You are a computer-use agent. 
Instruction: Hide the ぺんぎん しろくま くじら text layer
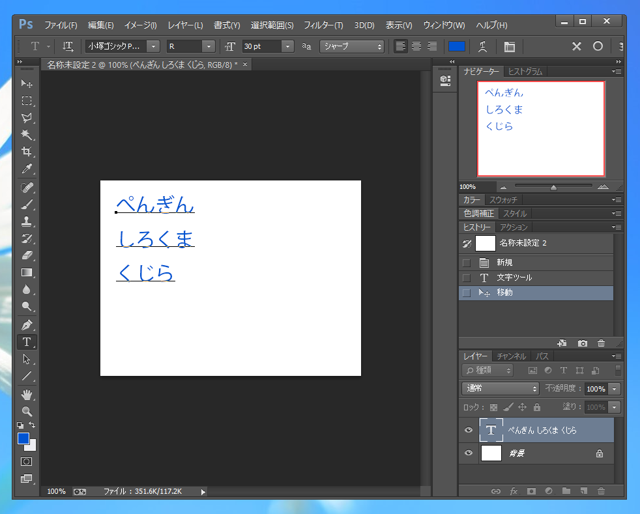[x=468, y=429]
